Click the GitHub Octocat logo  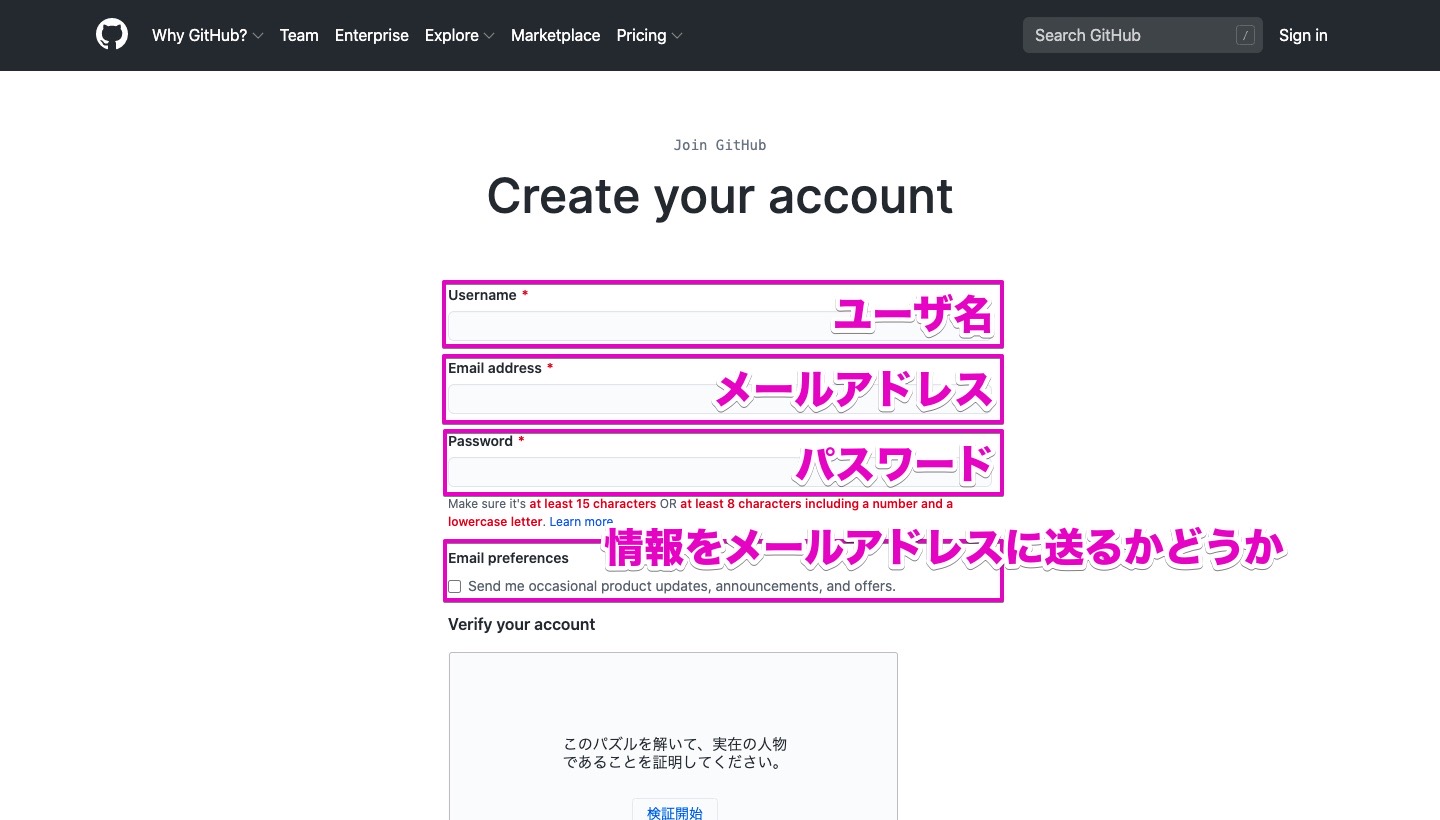112,35
